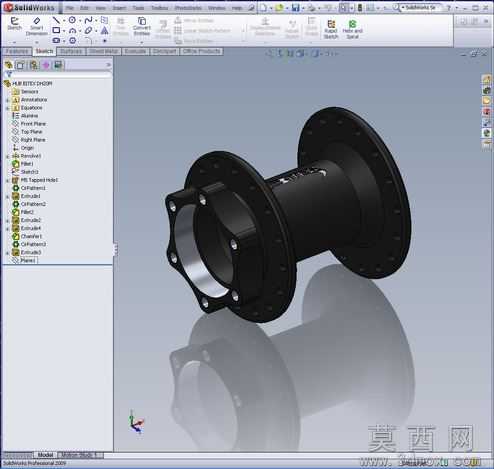This screenshot has height=469, width=494.
Task: Open dropdown next to New document icon
Action: click(271, 8)
